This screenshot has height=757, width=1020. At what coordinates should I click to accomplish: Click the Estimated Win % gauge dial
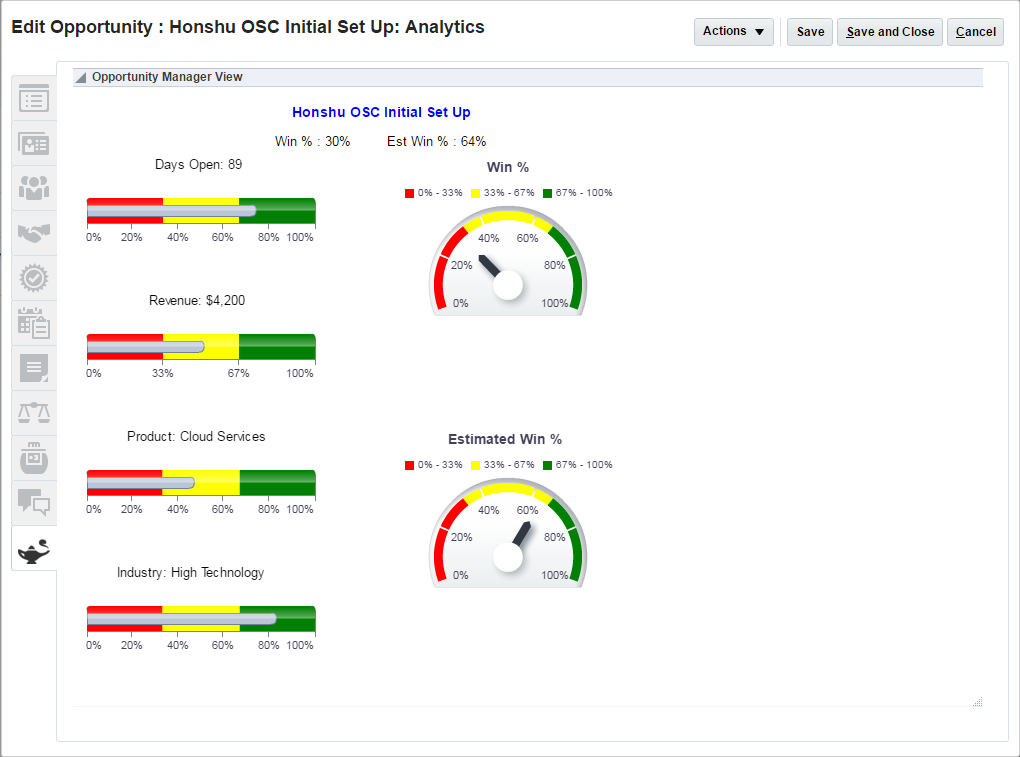pos(508,533)
